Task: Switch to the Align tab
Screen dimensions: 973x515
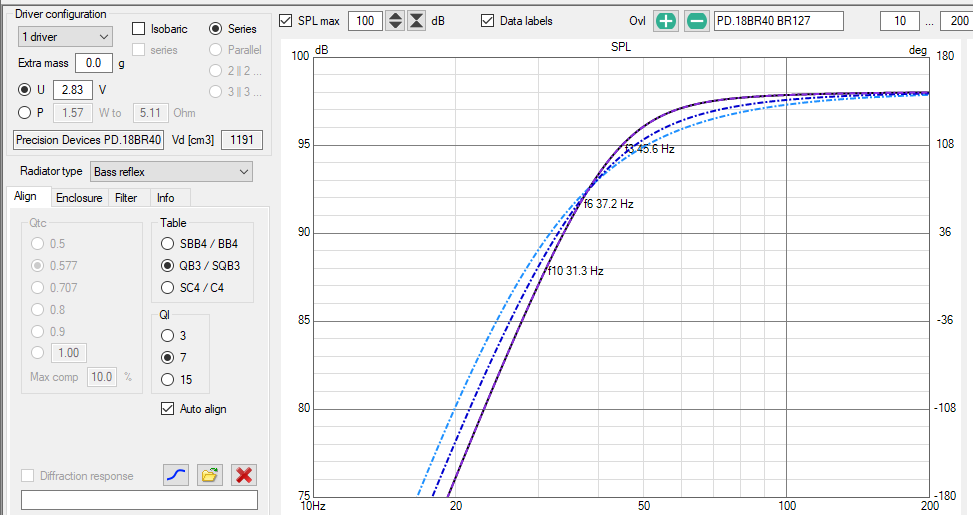Action: [x=25, y=196]
